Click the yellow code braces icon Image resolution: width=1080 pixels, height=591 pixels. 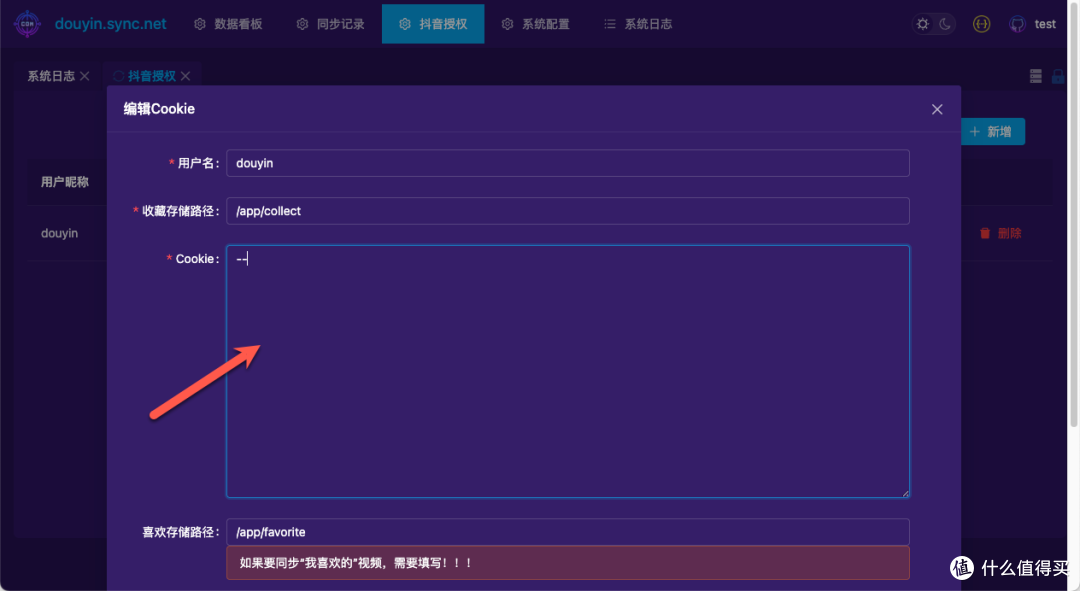click(981, 23)
